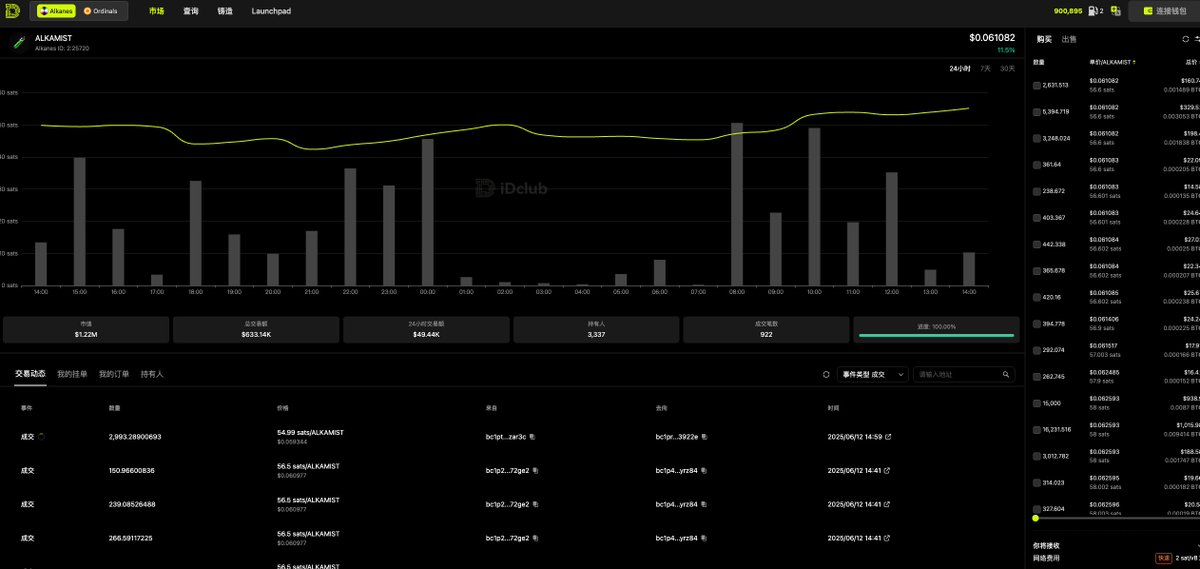
Task: Click the pending spinner beside the first 成交
Action: (41, 437)
